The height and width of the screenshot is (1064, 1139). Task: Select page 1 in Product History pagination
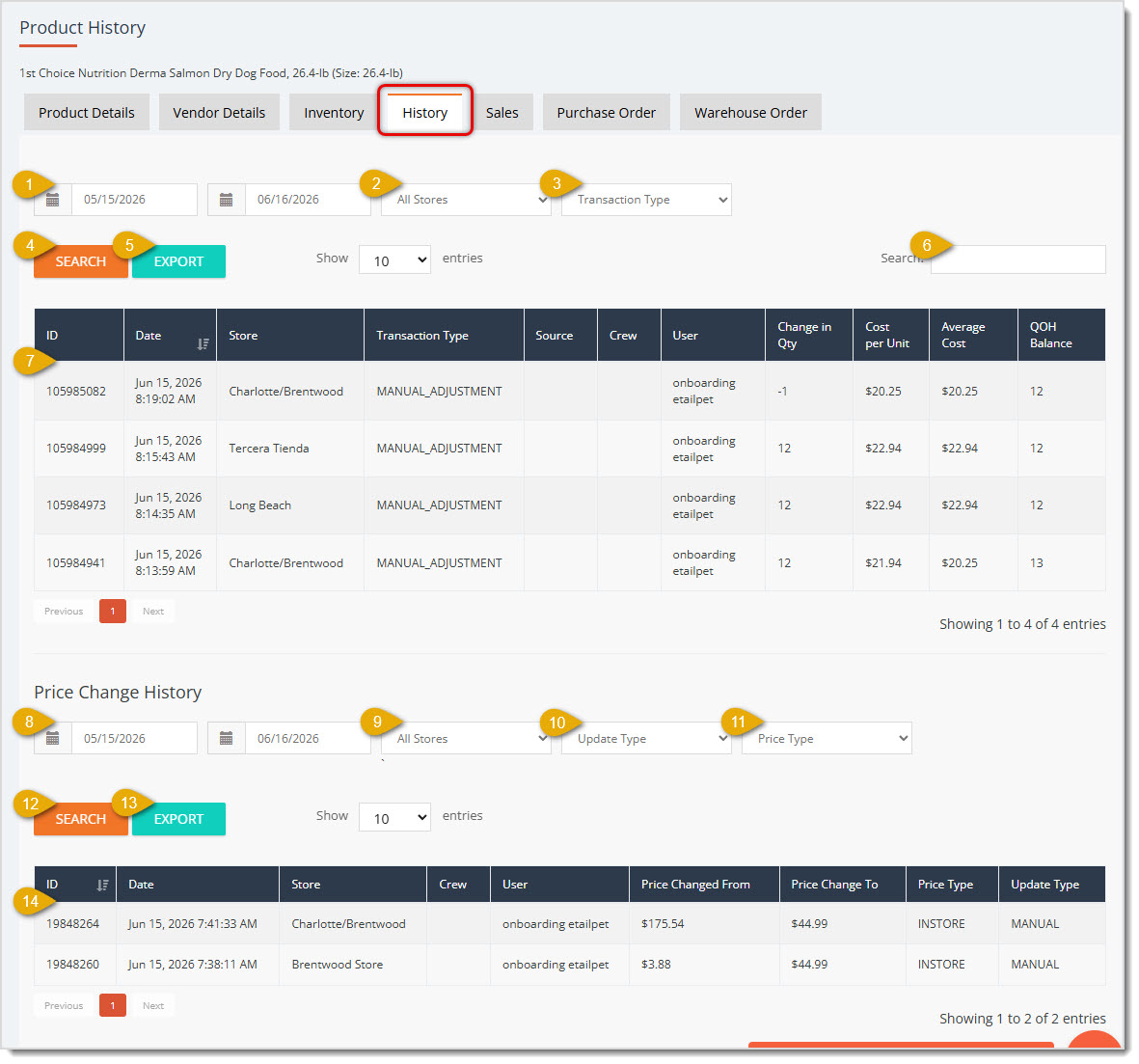tap(113, 612)
